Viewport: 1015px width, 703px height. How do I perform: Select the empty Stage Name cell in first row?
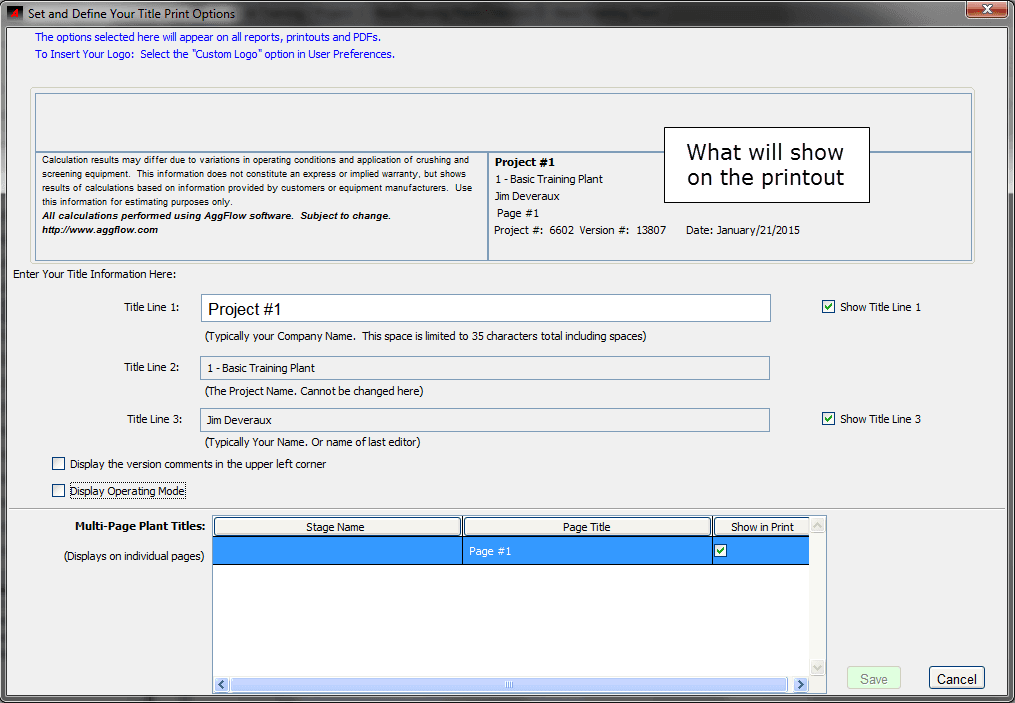[x=336, y=551]
